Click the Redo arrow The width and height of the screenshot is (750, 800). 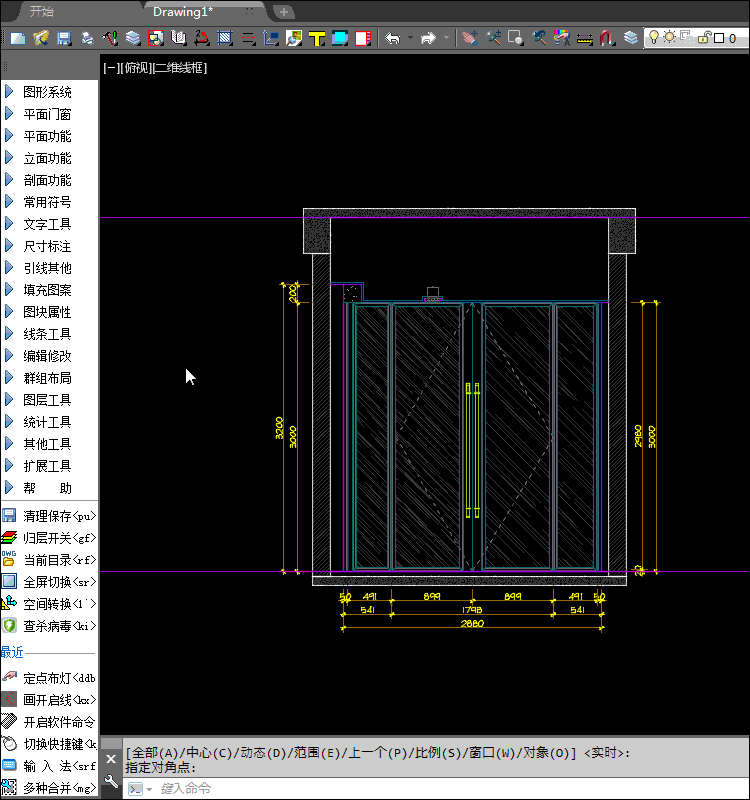click(429, 38)
